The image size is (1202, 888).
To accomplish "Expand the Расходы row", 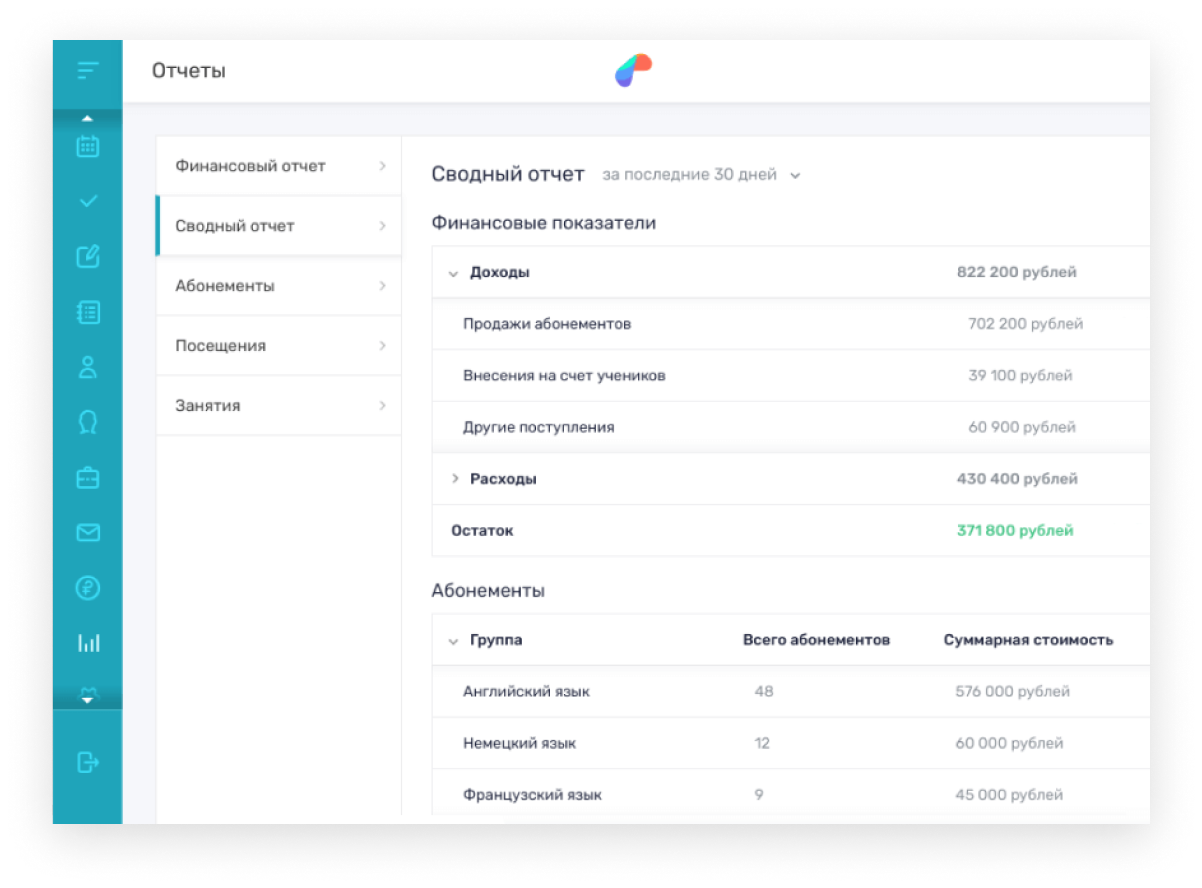I will (x=454, y=479).
